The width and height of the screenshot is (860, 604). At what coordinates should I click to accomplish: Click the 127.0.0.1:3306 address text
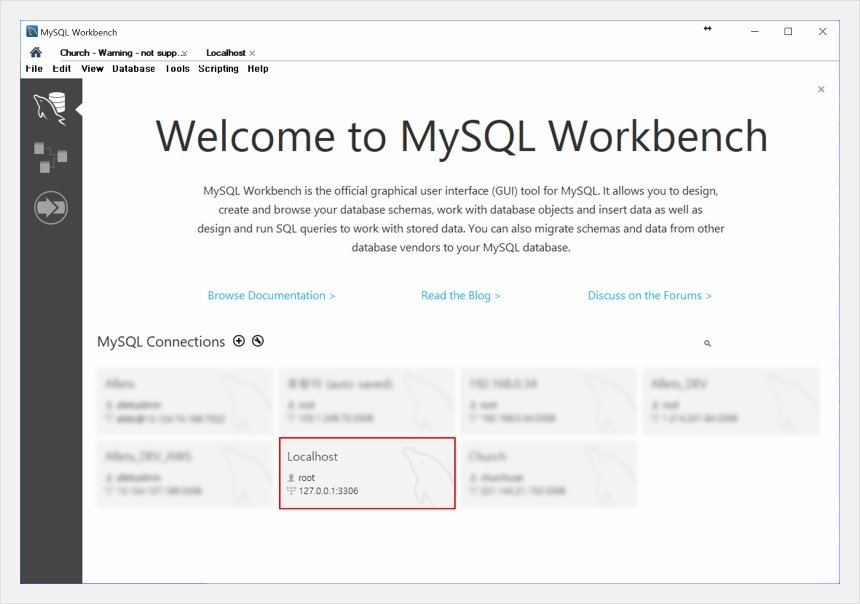[x=328, y=490]
